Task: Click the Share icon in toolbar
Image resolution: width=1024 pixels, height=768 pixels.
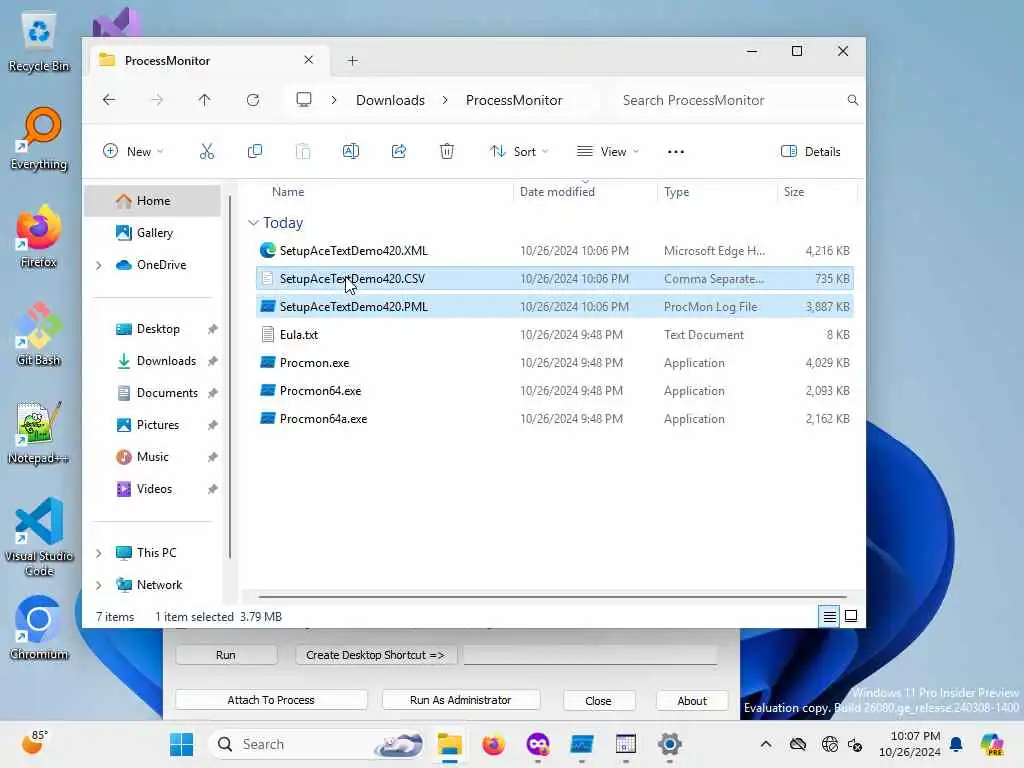Action: (x=399, y=152)
